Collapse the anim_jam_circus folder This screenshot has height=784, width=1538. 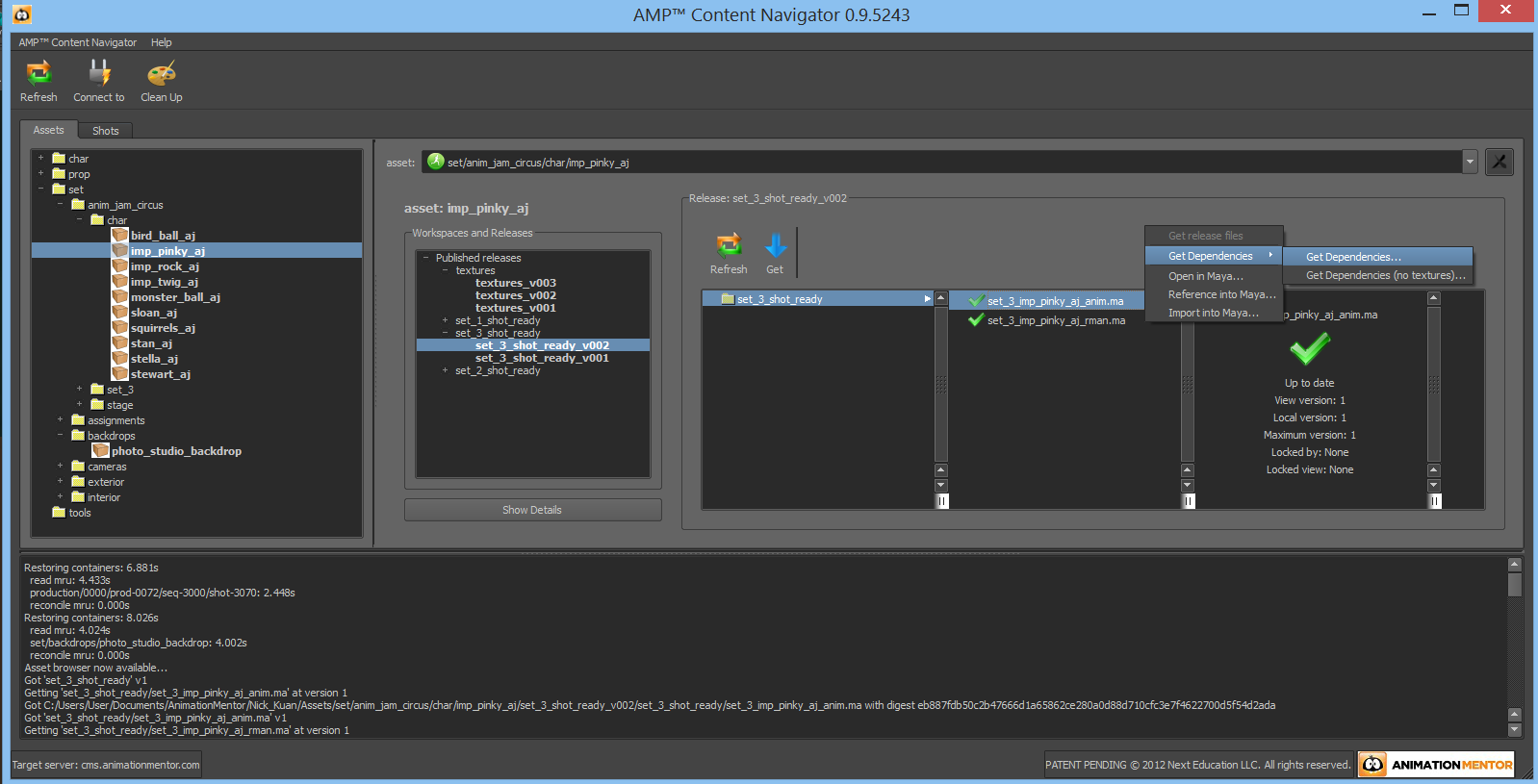point(60,204)
